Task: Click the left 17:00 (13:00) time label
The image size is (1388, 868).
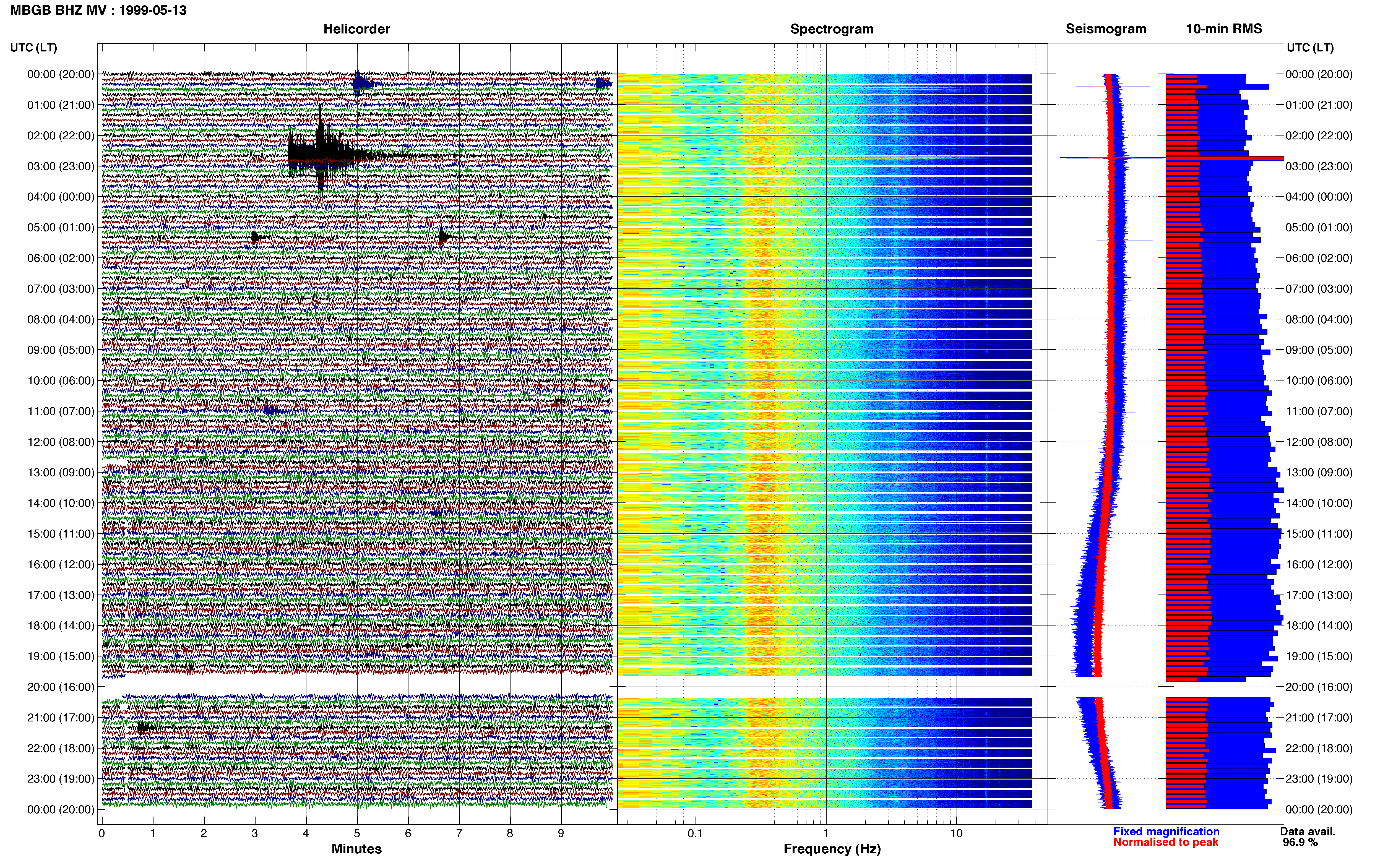Action: tap(61, 595)
